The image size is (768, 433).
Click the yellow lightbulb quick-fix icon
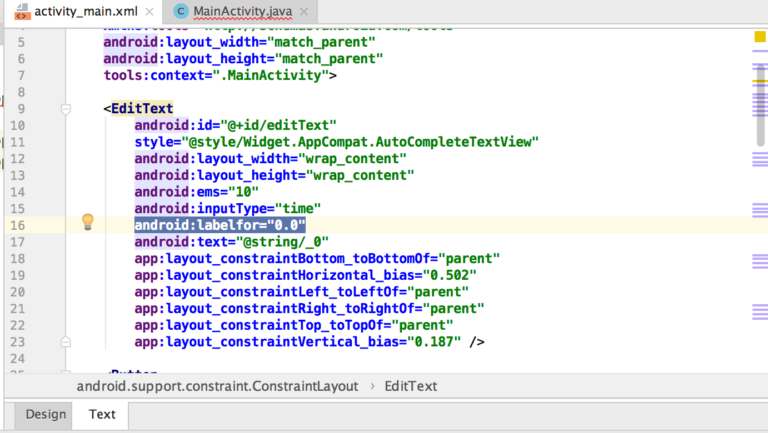point(88,222)
